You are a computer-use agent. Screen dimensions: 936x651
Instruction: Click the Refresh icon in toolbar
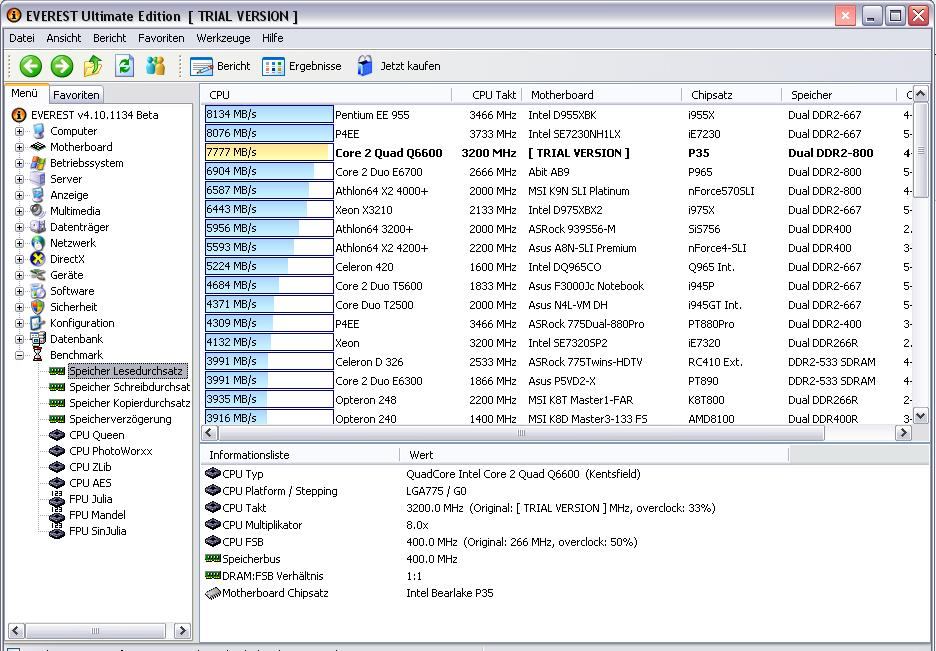[x=124, y=66]
